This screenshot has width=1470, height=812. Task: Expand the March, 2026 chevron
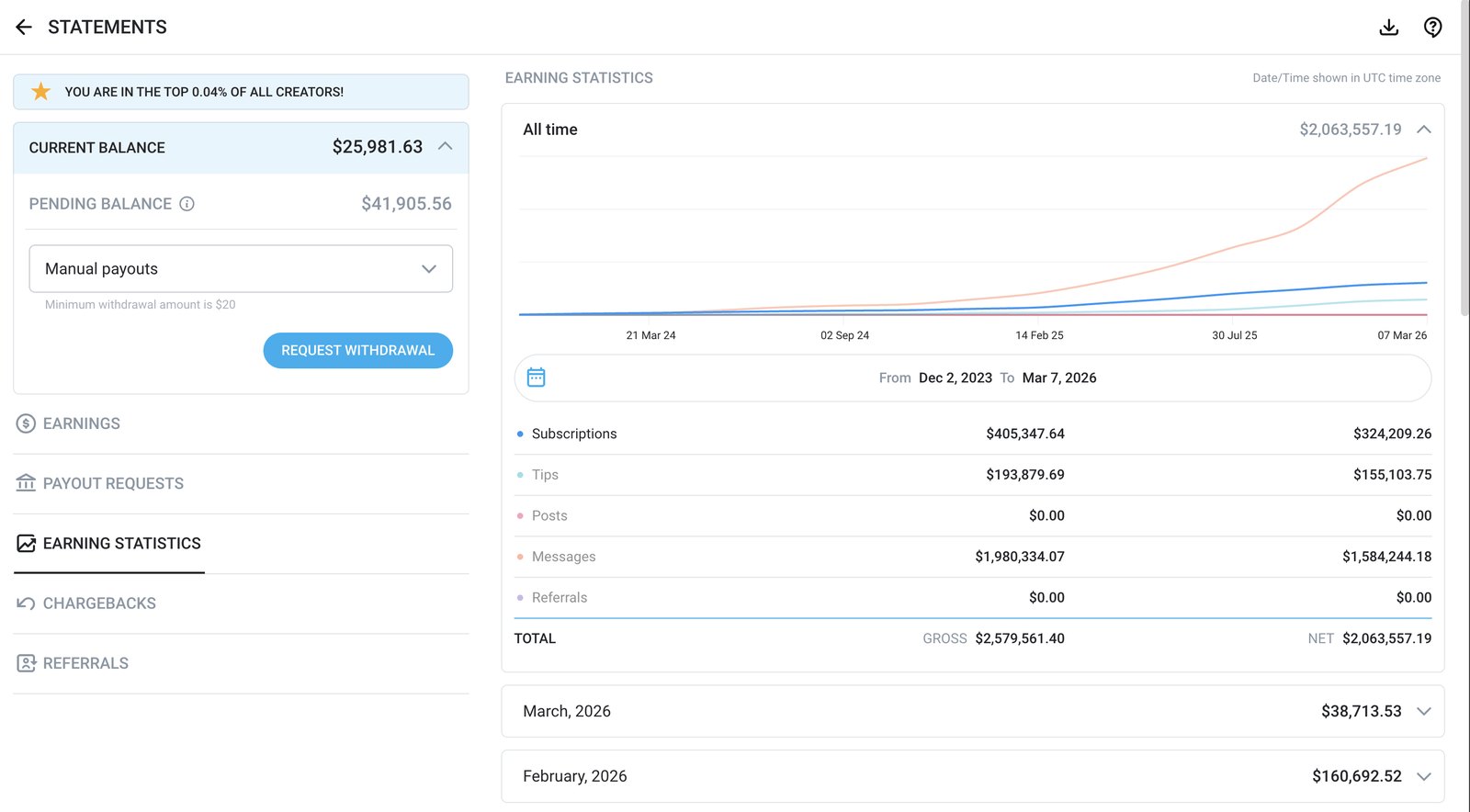1424,712
